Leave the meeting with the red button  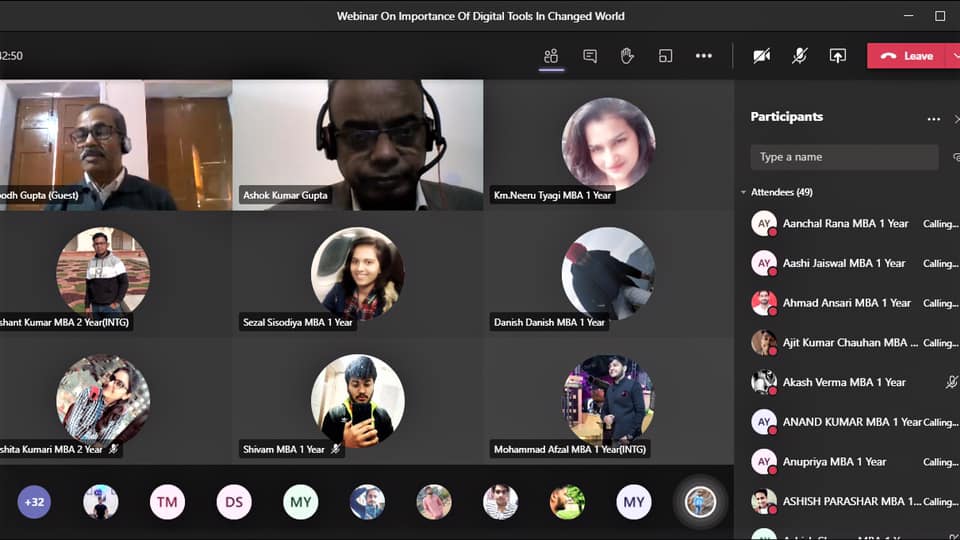point(905,56)
